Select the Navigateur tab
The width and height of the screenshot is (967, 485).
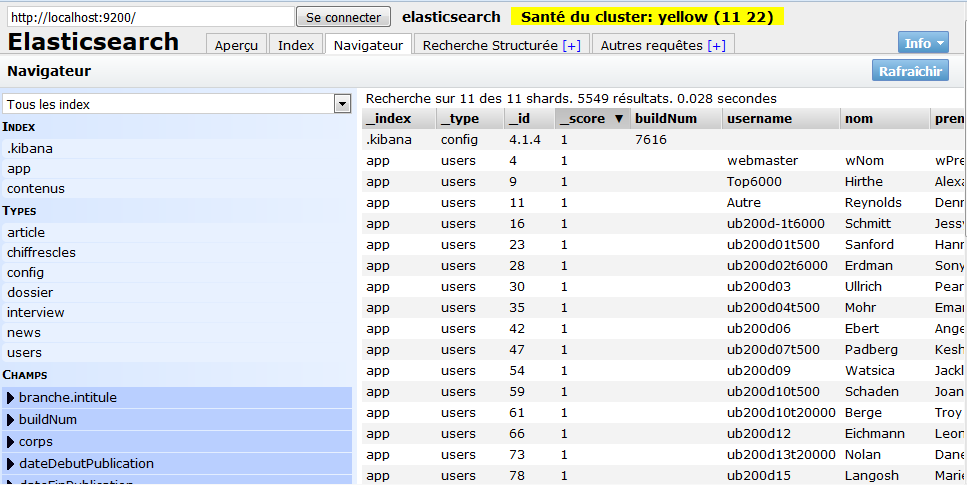pos(368,46)
